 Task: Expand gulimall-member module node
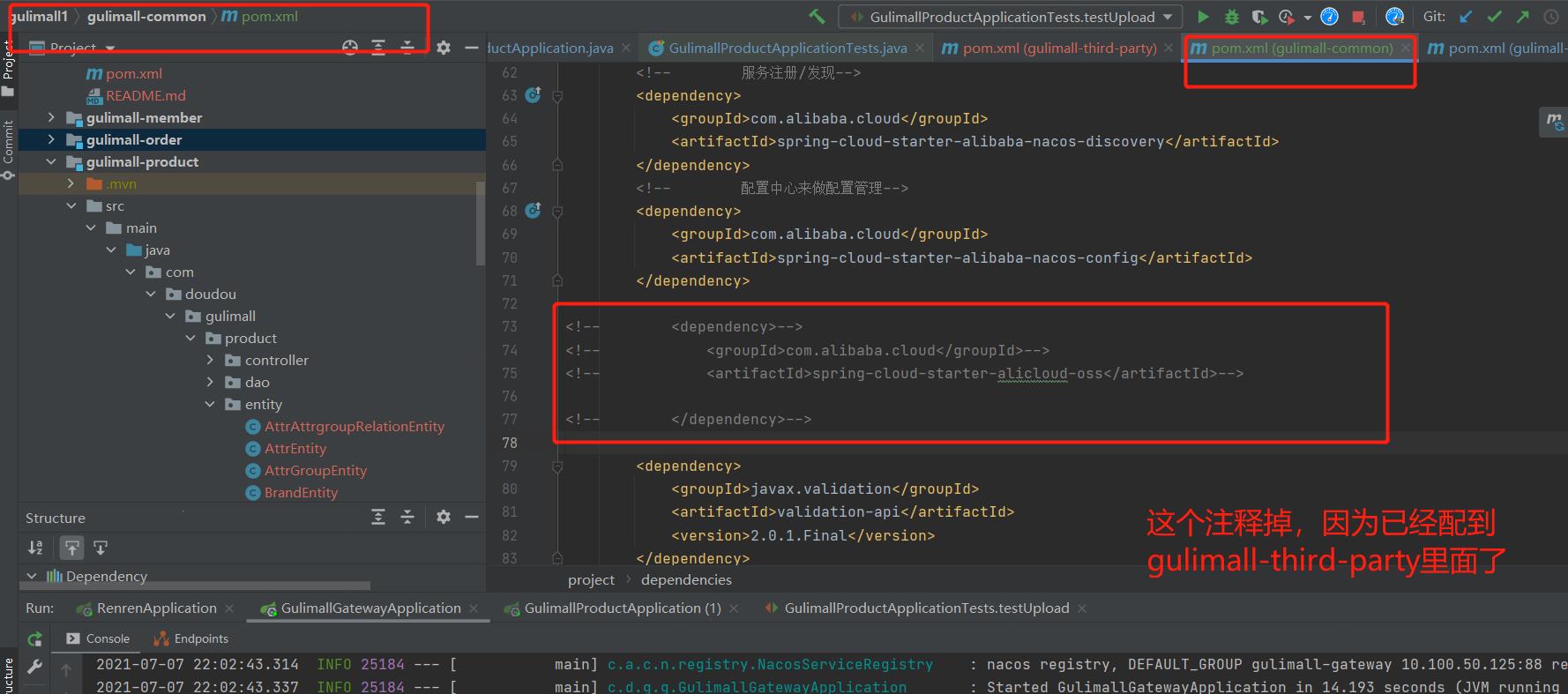coord(50,117)
